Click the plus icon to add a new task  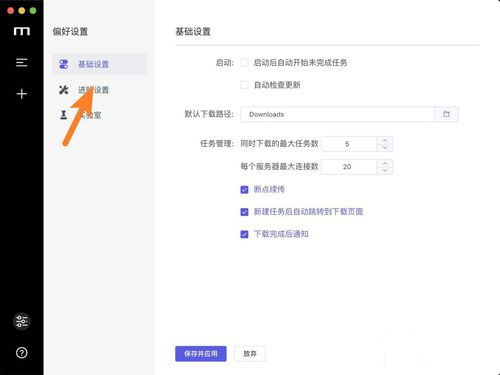point(22,94)
